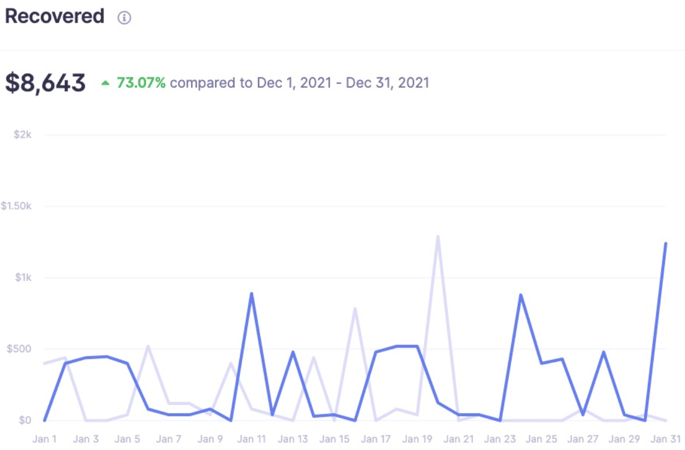
Task: Click the Jan 7 axis label
Action: (169, 439)
